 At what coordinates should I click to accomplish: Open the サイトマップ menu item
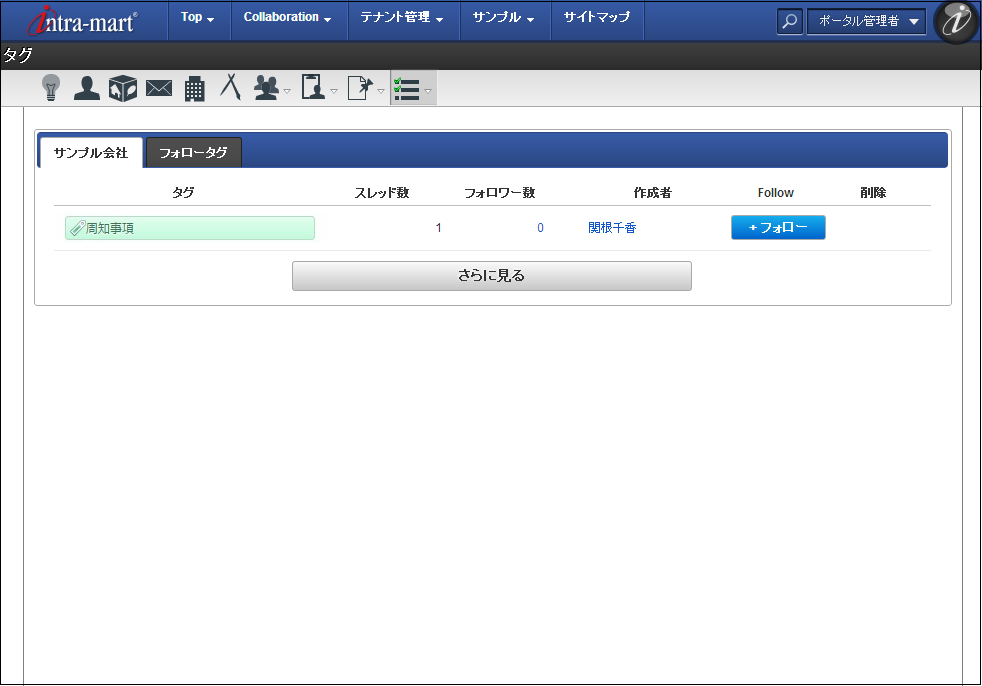coord(596,18)
